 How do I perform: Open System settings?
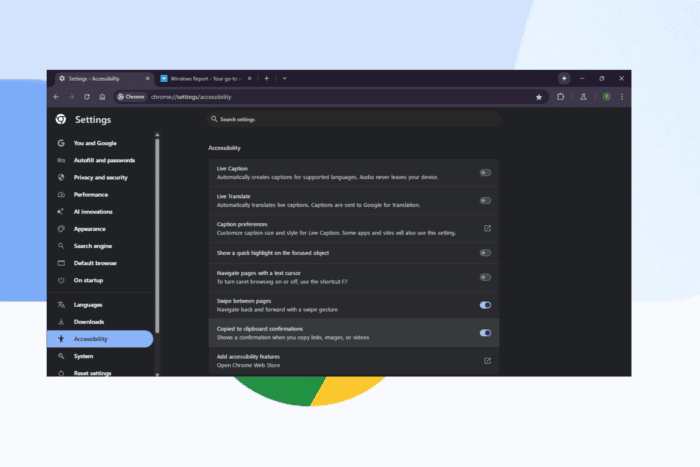[100, 356]
